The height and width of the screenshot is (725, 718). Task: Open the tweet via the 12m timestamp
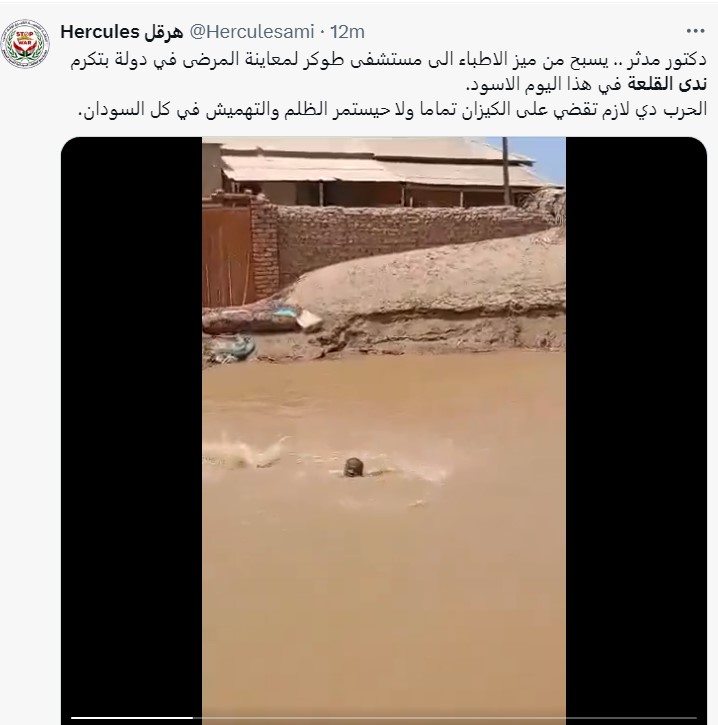tap(347, 32)
